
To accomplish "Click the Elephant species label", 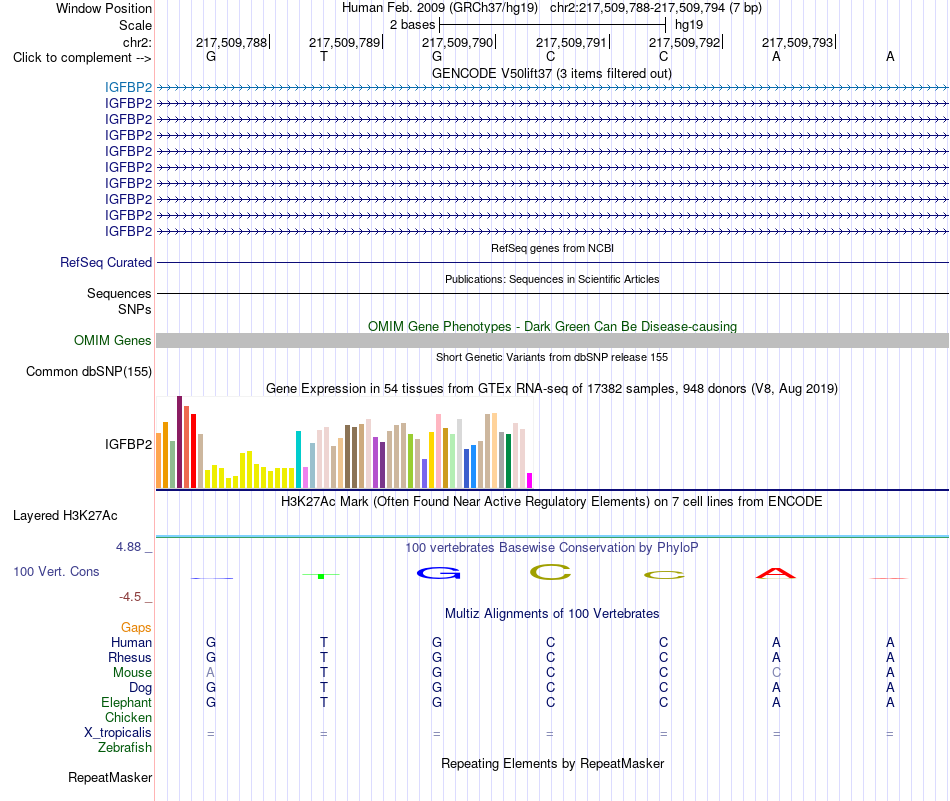I will tap(126, 703).
